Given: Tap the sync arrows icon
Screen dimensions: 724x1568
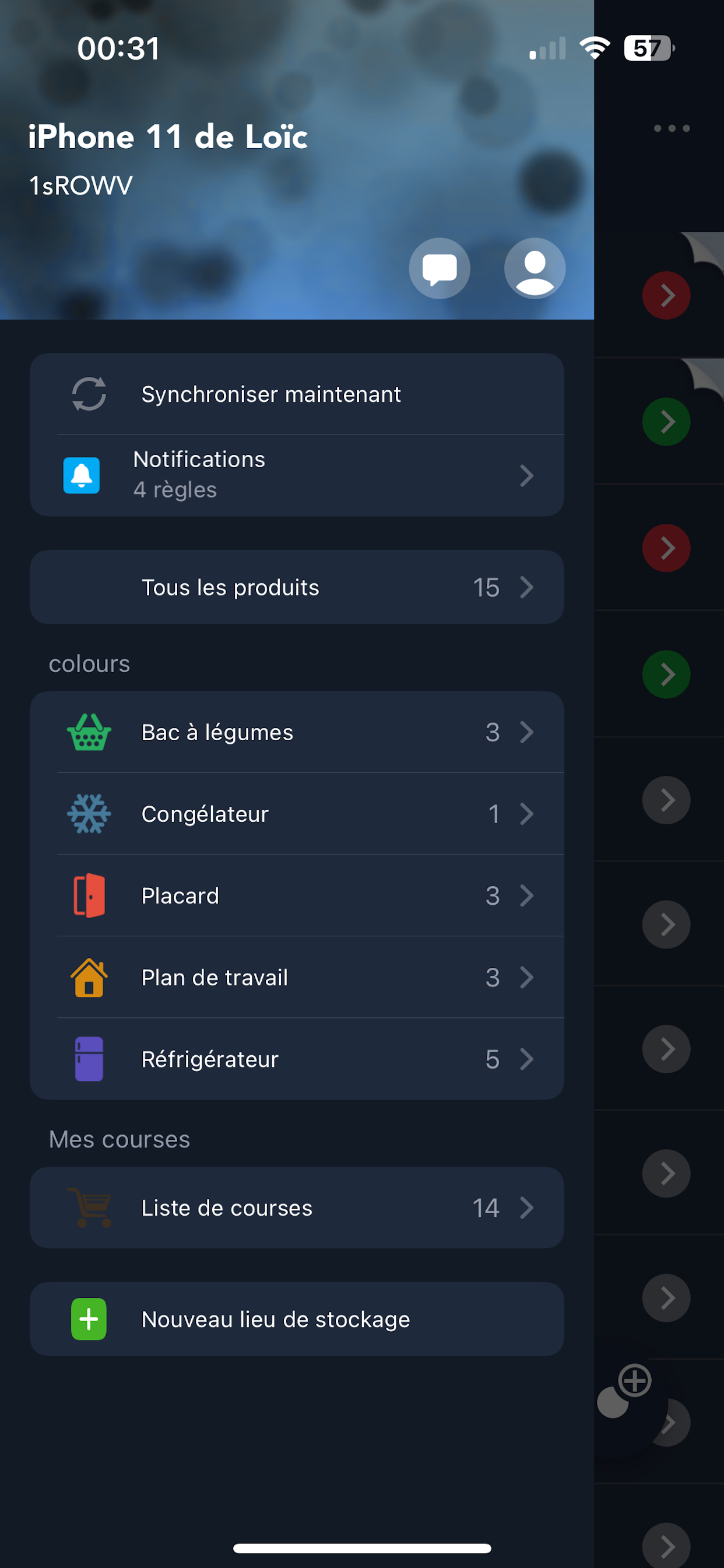Looking at the screenshot, I should click(89, 394).
